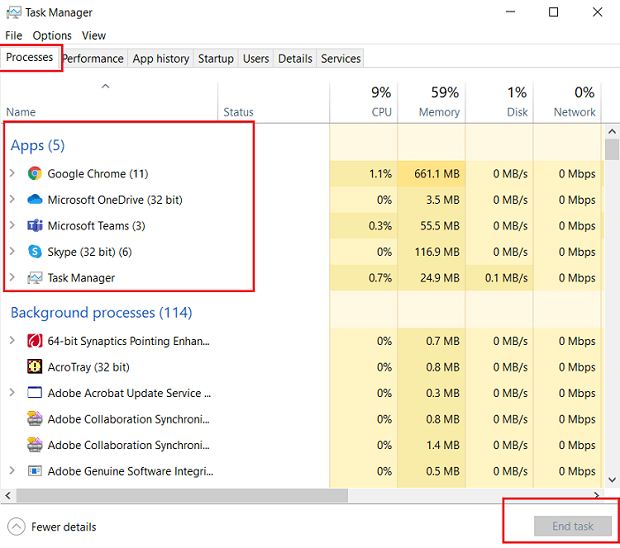
Task: Click the 24.9 MB memory value
Action: pyautogui.click(x=440, y=278)
